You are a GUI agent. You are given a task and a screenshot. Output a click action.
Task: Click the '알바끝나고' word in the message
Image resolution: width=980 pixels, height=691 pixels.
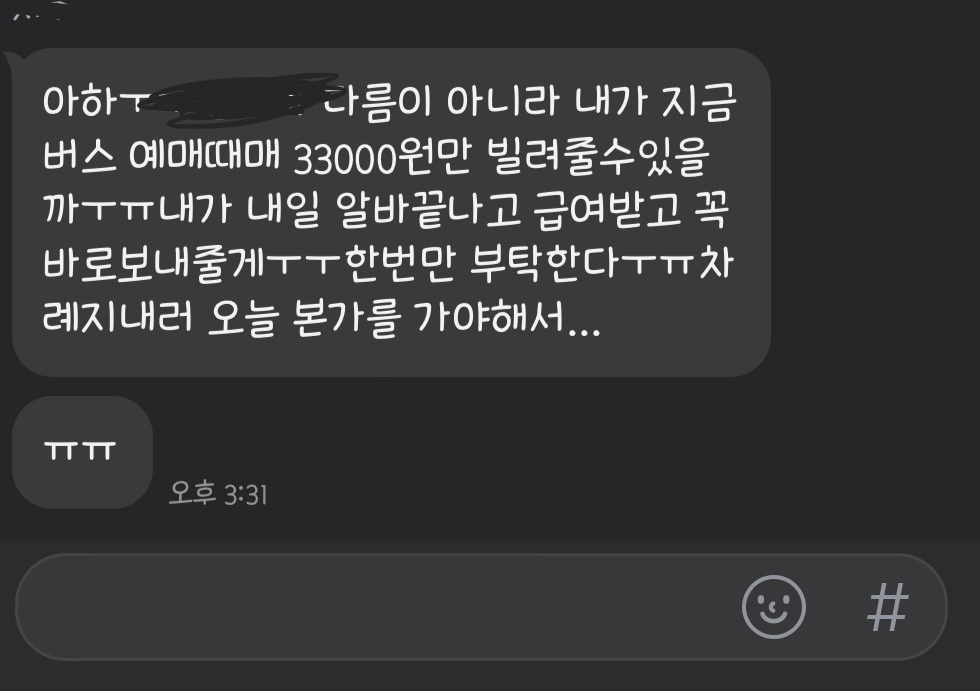click(428, 211)
